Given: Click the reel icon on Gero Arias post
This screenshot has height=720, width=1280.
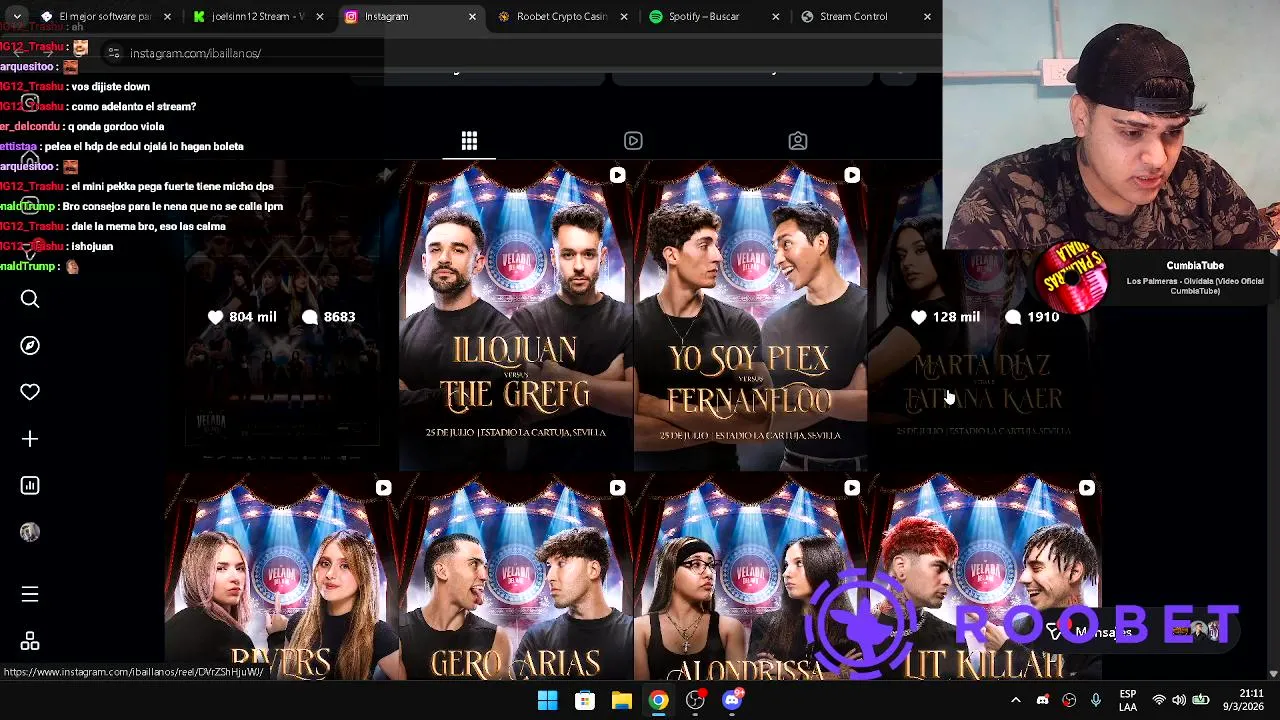Looking at the screenshot, I should tap(617, 488).
